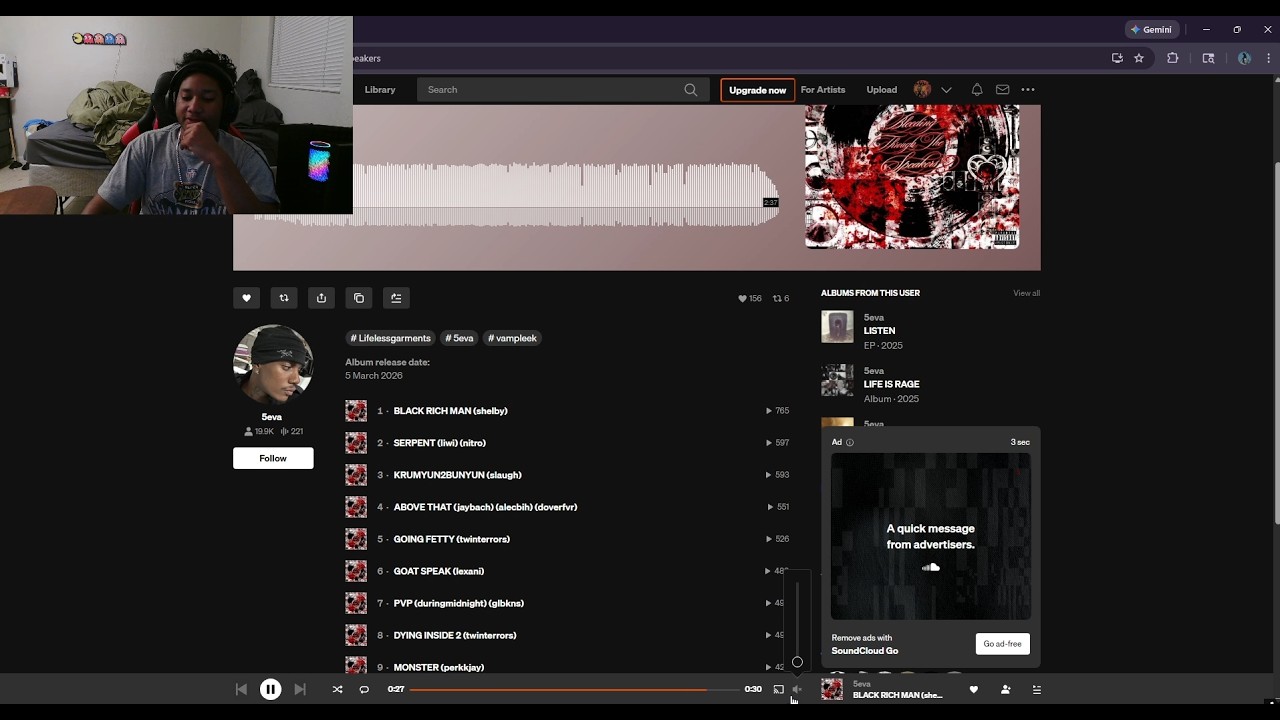This screenshot has height=720, width=1280.
Task: Click the install/cast icon in address bar
Action: tap(1117, 58)
